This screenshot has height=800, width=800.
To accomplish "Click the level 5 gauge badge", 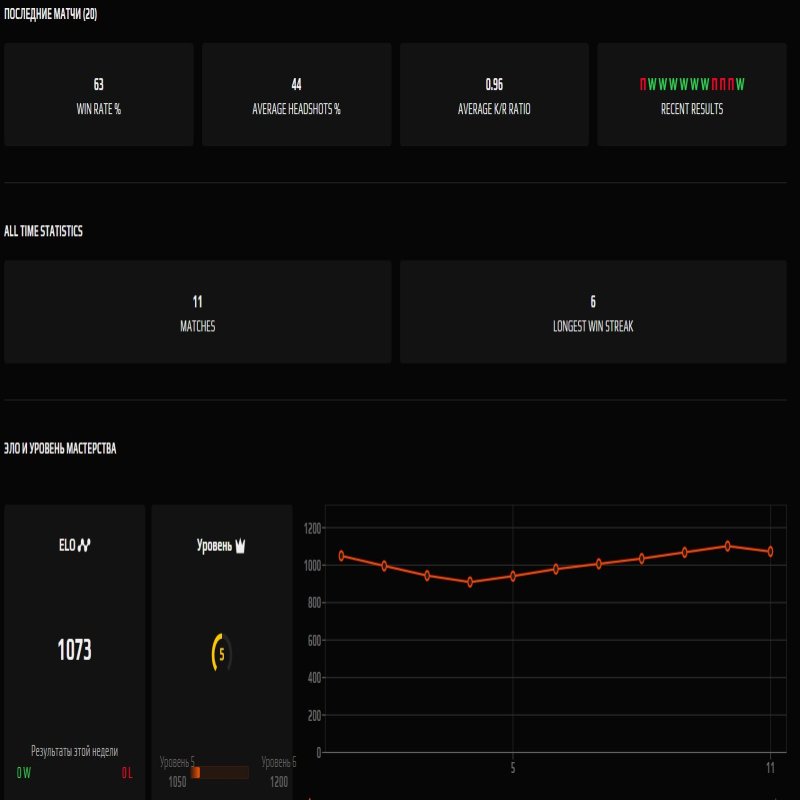I will point(223,652).
